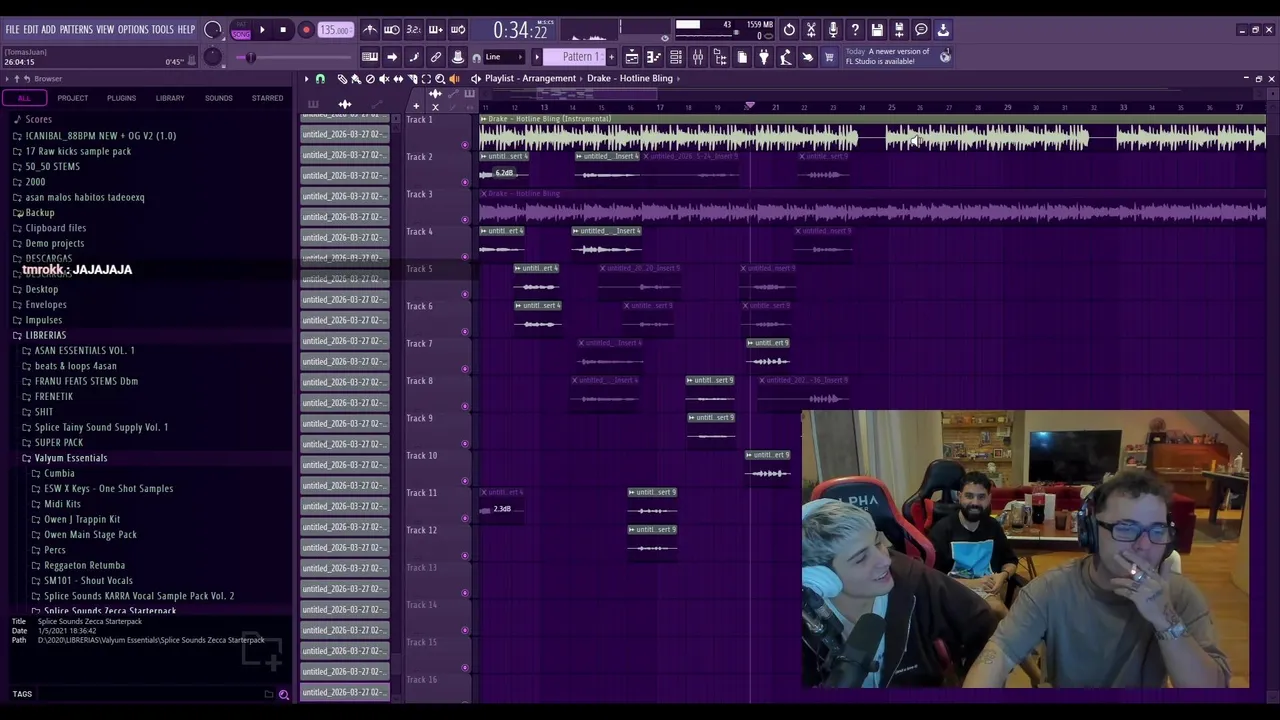
Task: Toggle loop recording icon
Action: (458, 30)
